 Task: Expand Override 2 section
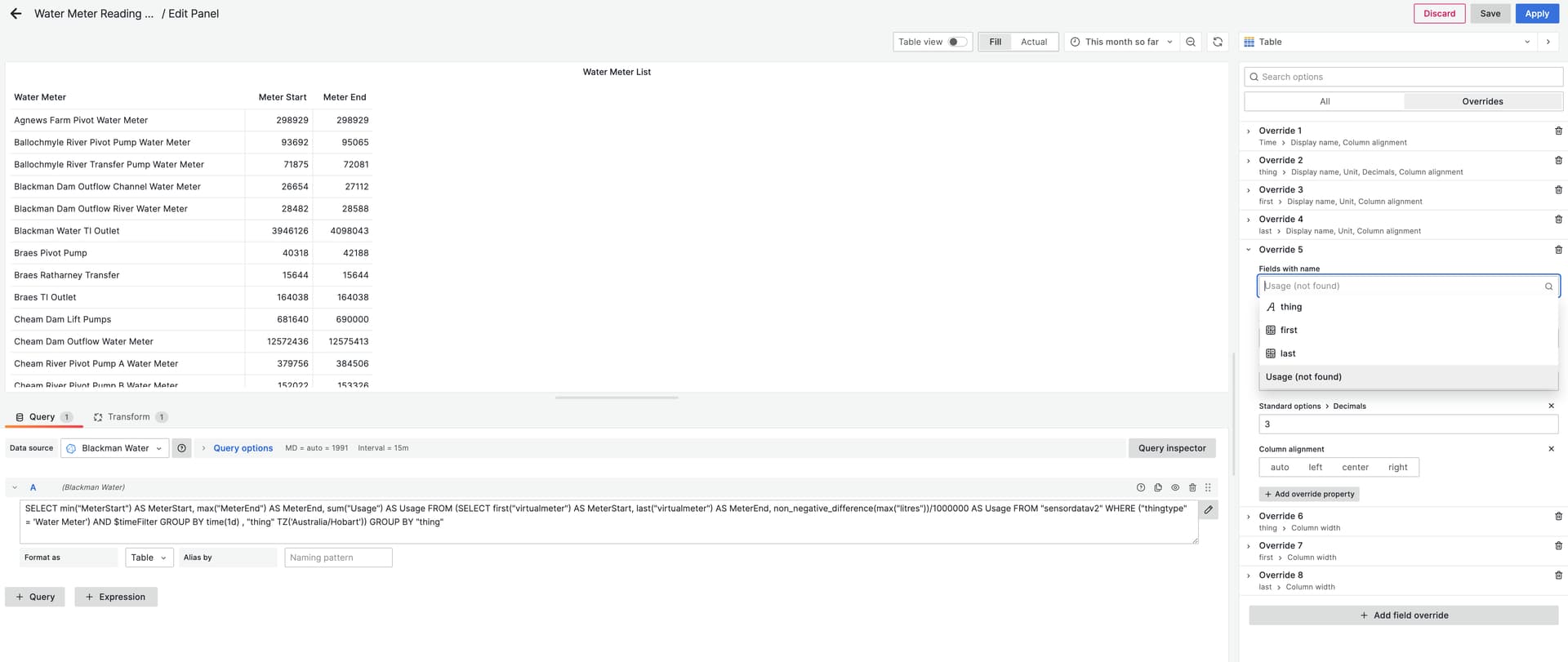1249,160
